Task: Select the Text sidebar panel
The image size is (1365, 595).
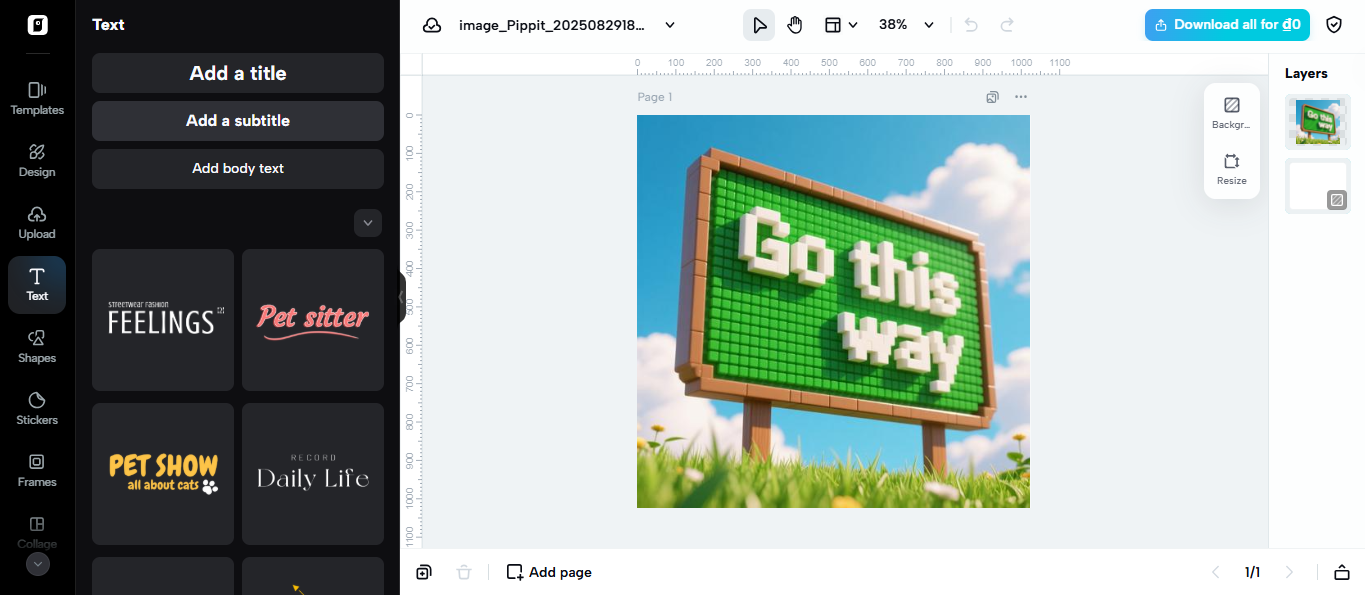Action: point(37,285)
